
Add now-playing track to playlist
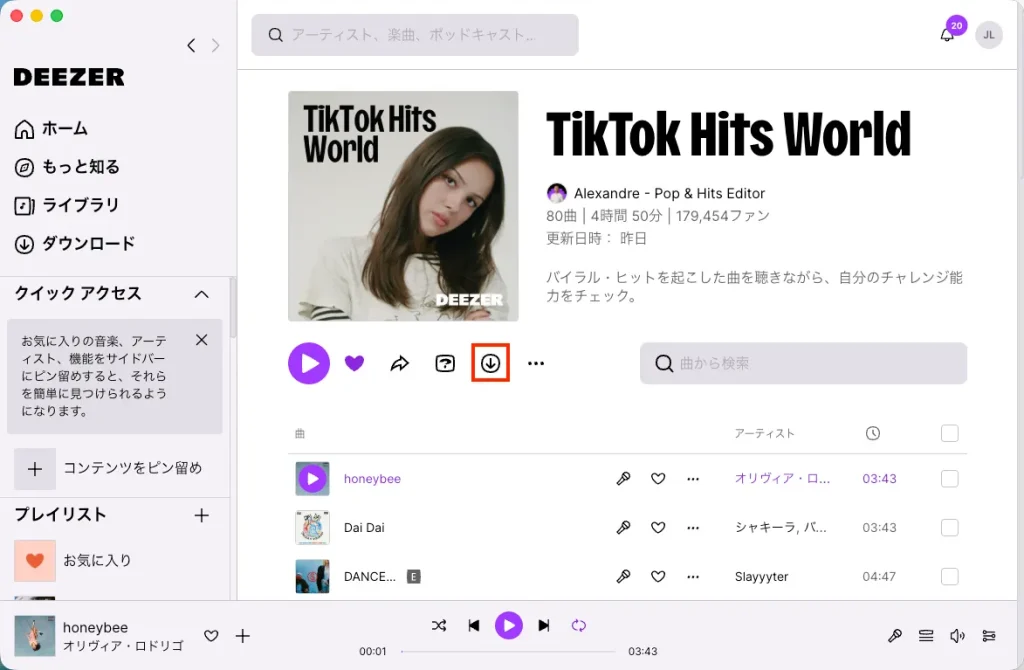[x=242, y=635]
